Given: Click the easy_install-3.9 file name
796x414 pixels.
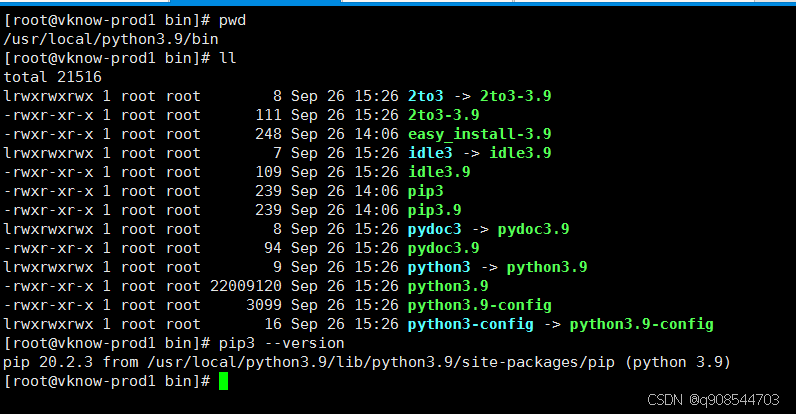Looking at the screenshot, I should [x=479, y=134].
